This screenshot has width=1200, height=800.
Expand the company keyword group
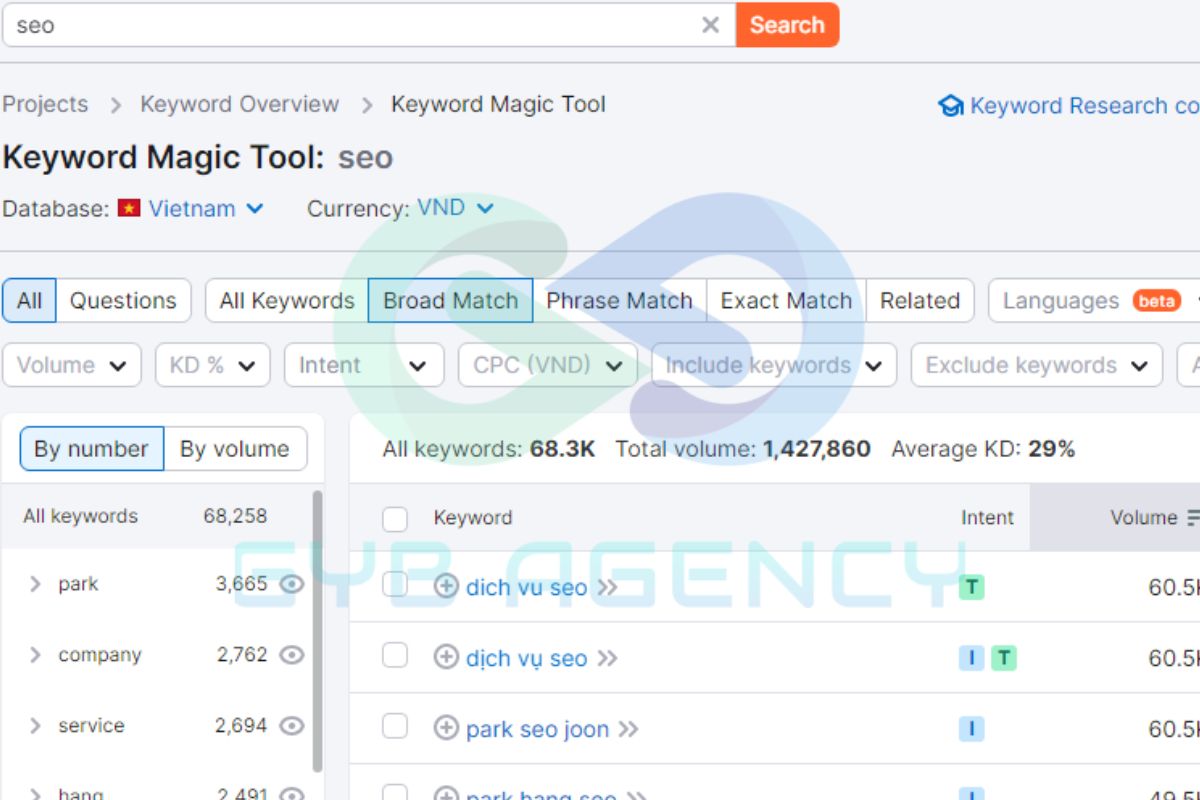[35, 655]
